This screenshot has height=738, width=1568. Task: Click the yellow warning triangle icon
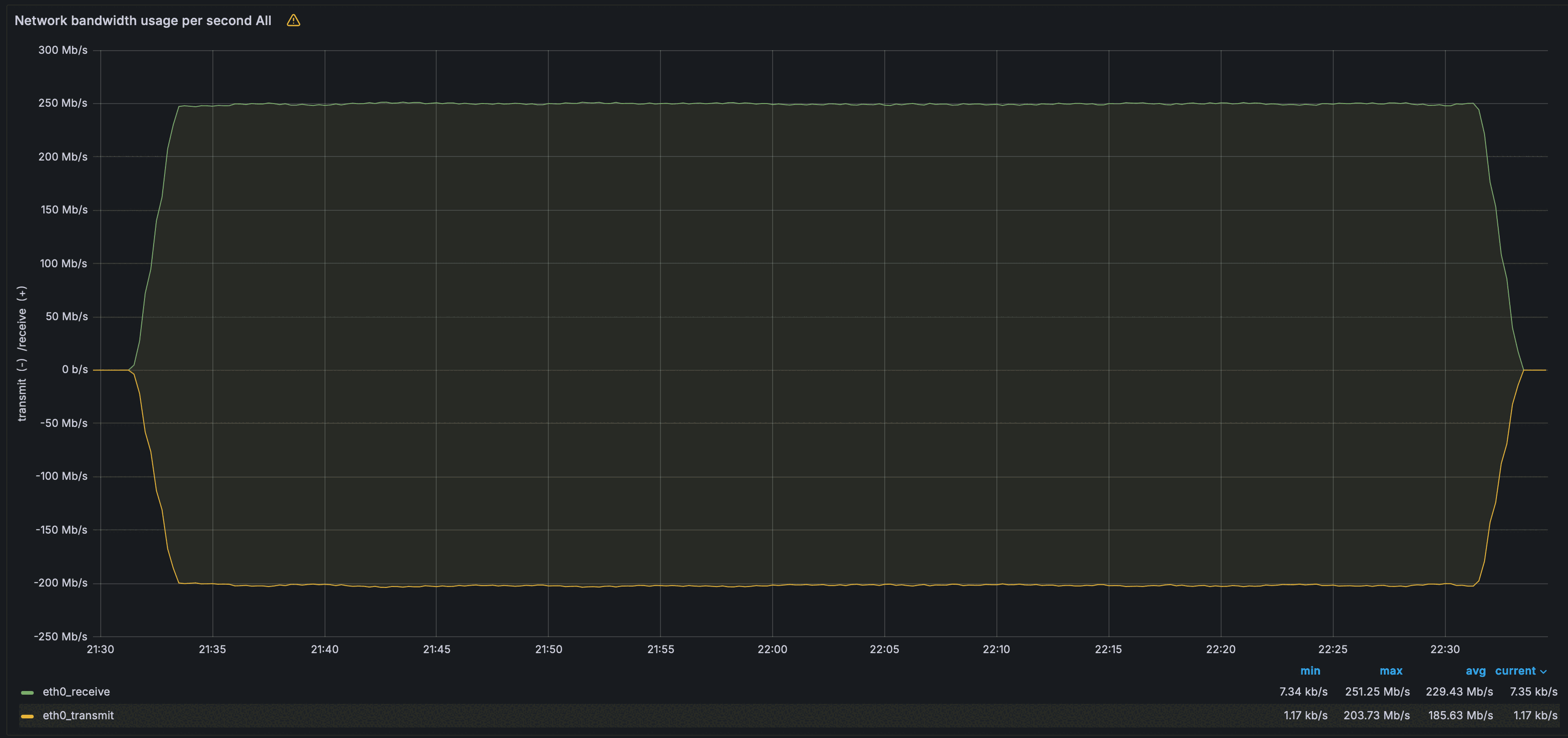click(x=294, y=21)
